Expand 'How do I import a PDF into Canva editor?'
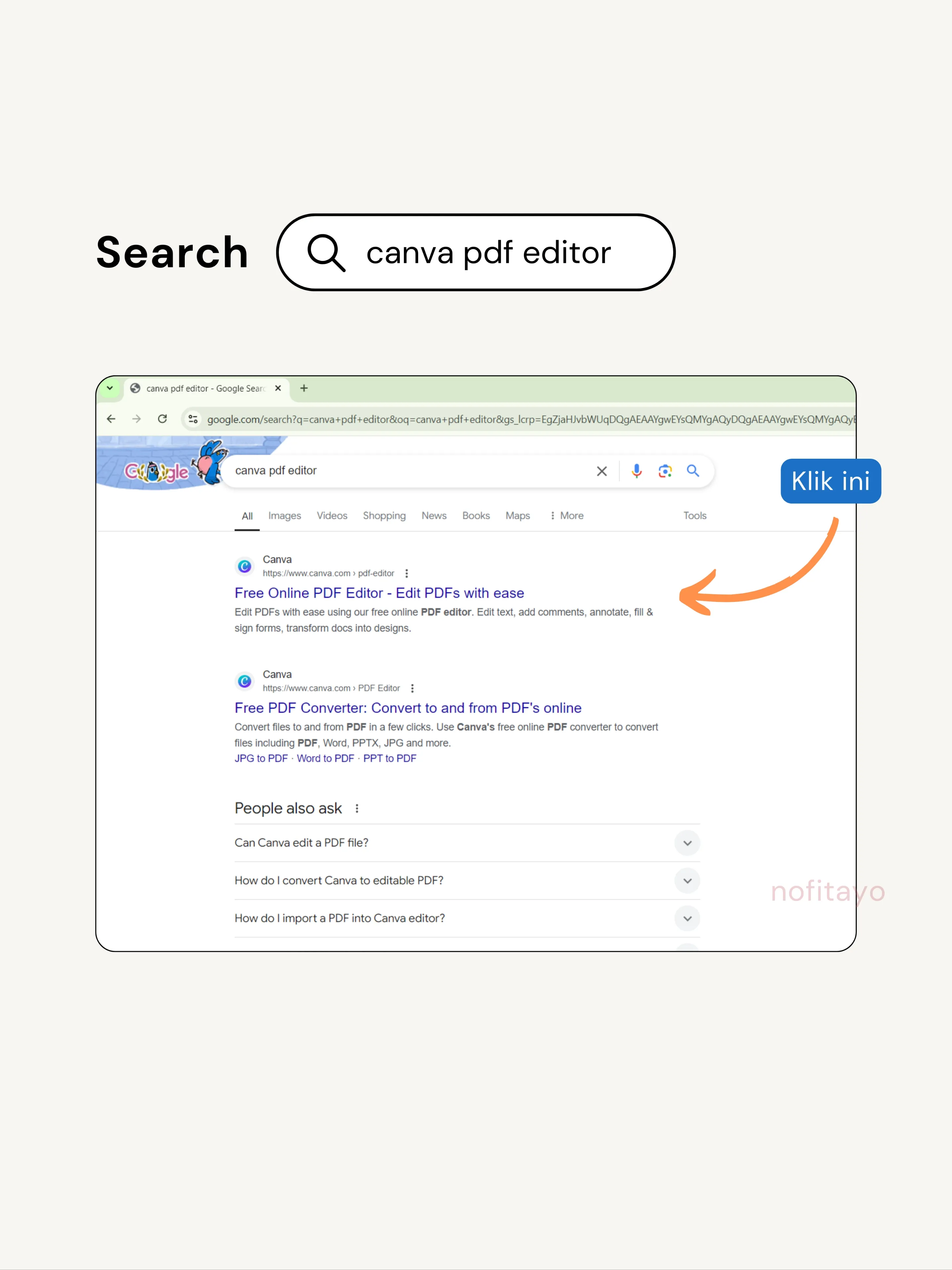This screenshot has width=952, height=1270. coord(687,918)
